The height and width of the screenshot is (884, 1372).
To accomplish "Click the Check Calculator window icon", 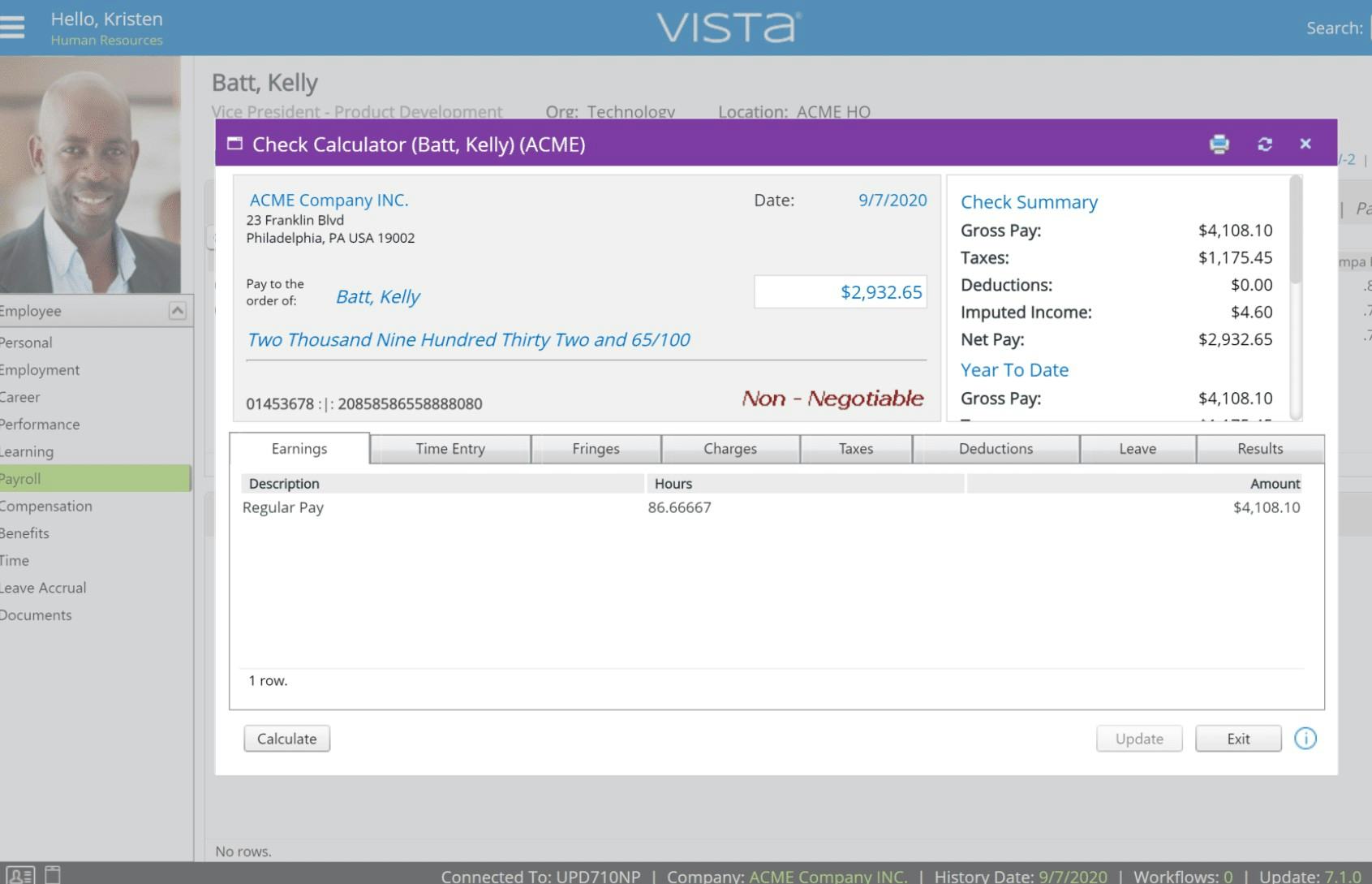I will [234, 144].
